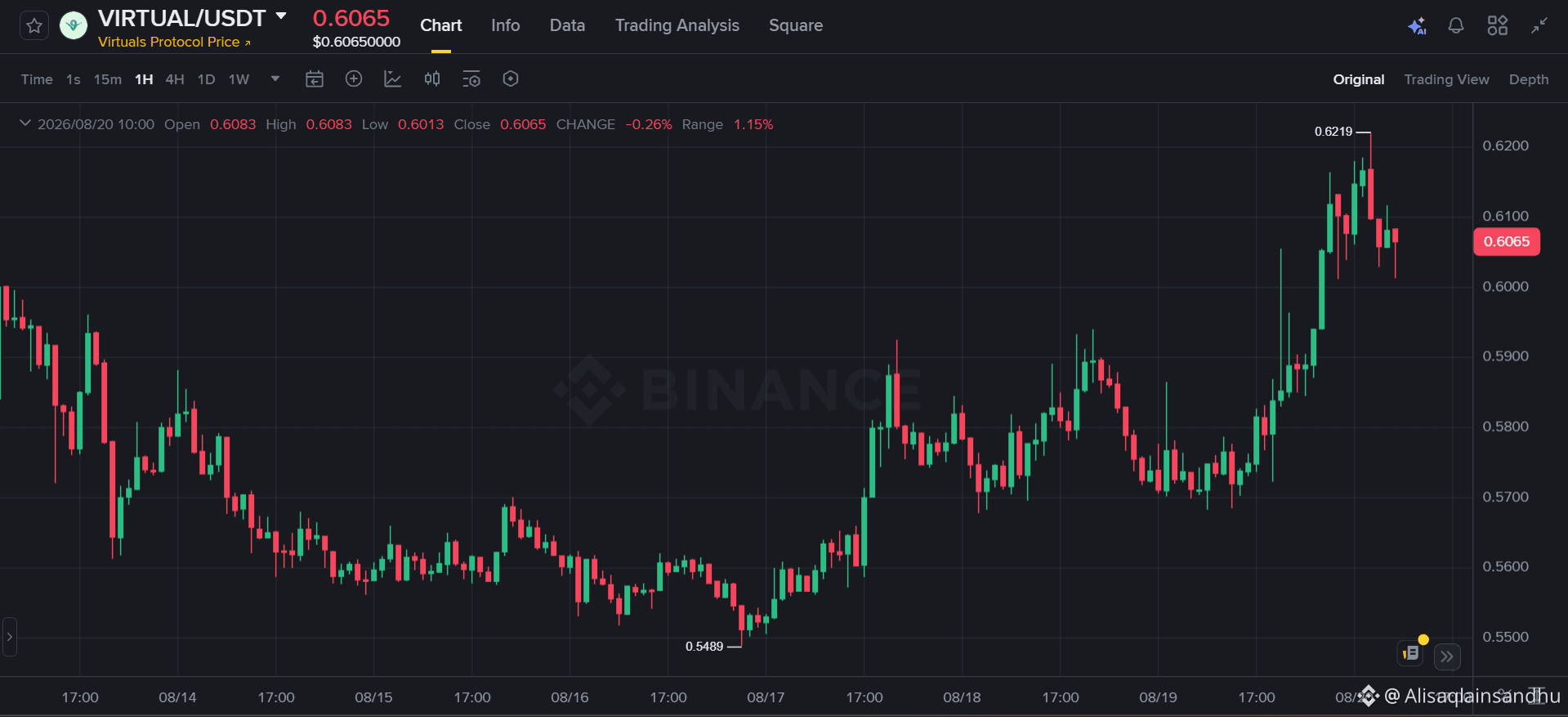Select the 1H interval
Screen dimensions: 1568x717
[144, 79]
